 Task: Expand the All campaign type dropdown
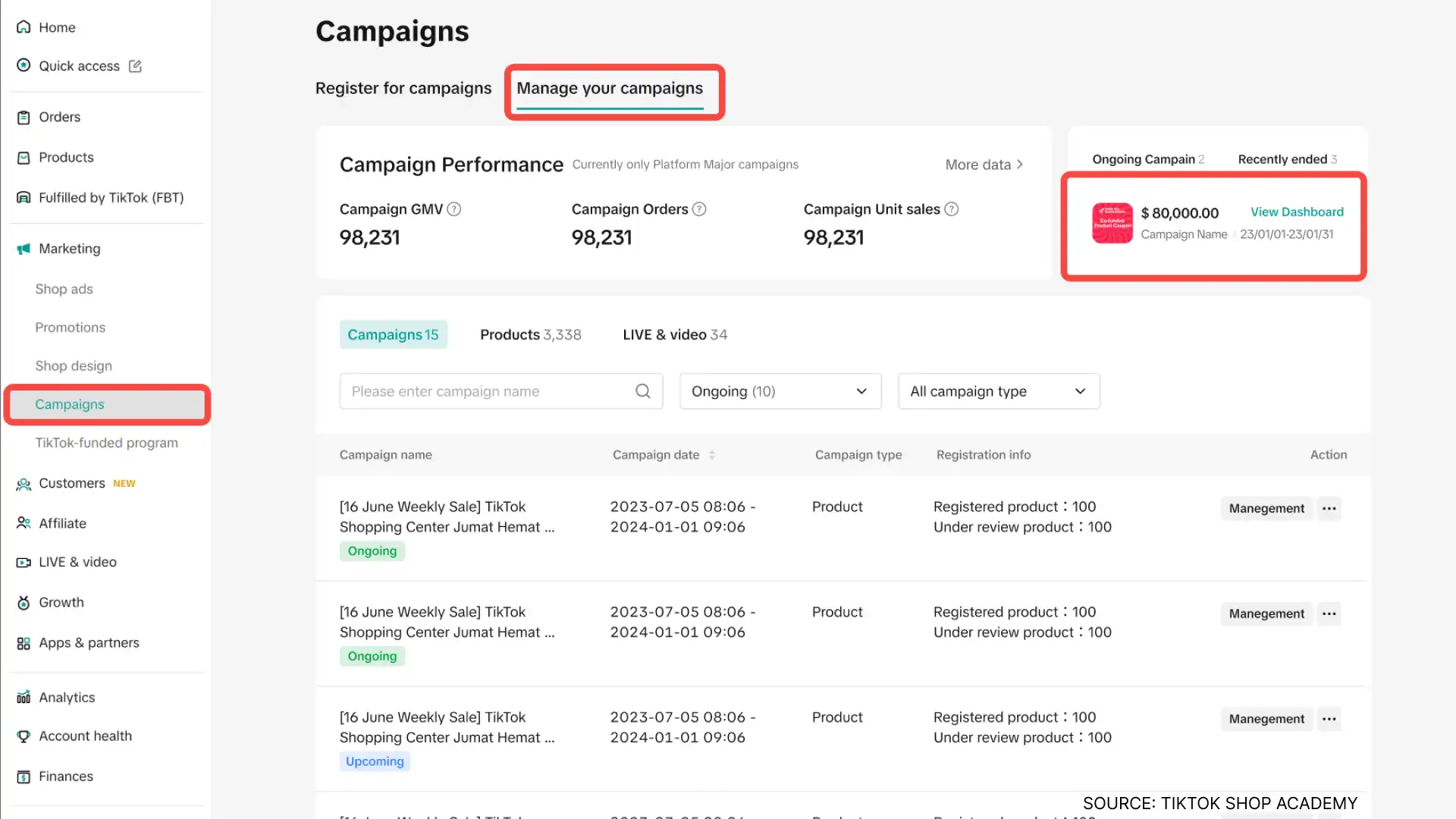998,391
